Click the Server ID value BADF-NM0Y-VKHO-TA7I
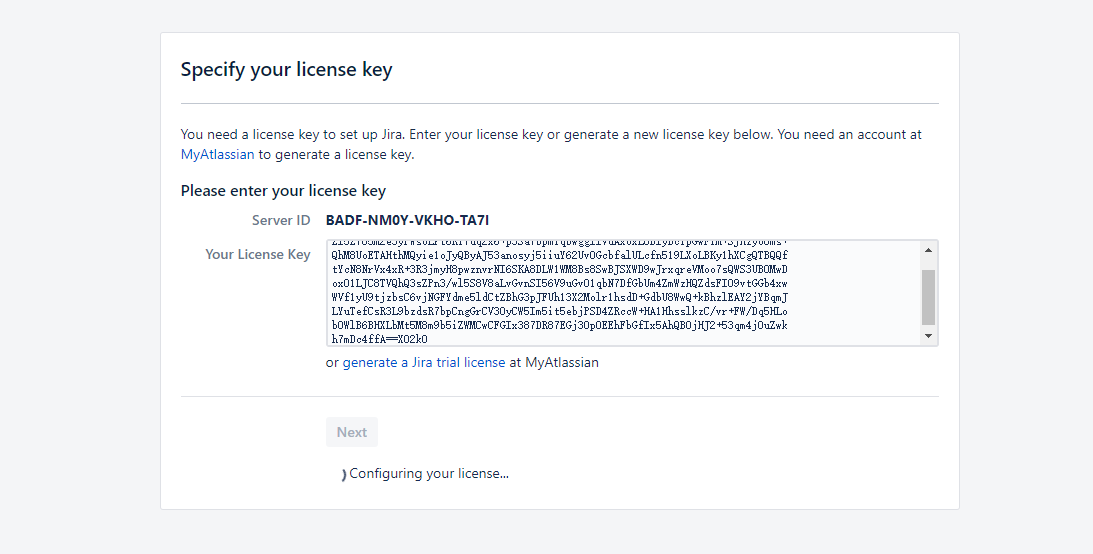Screen dimensions: 1093x554 (x=408, y=220)
